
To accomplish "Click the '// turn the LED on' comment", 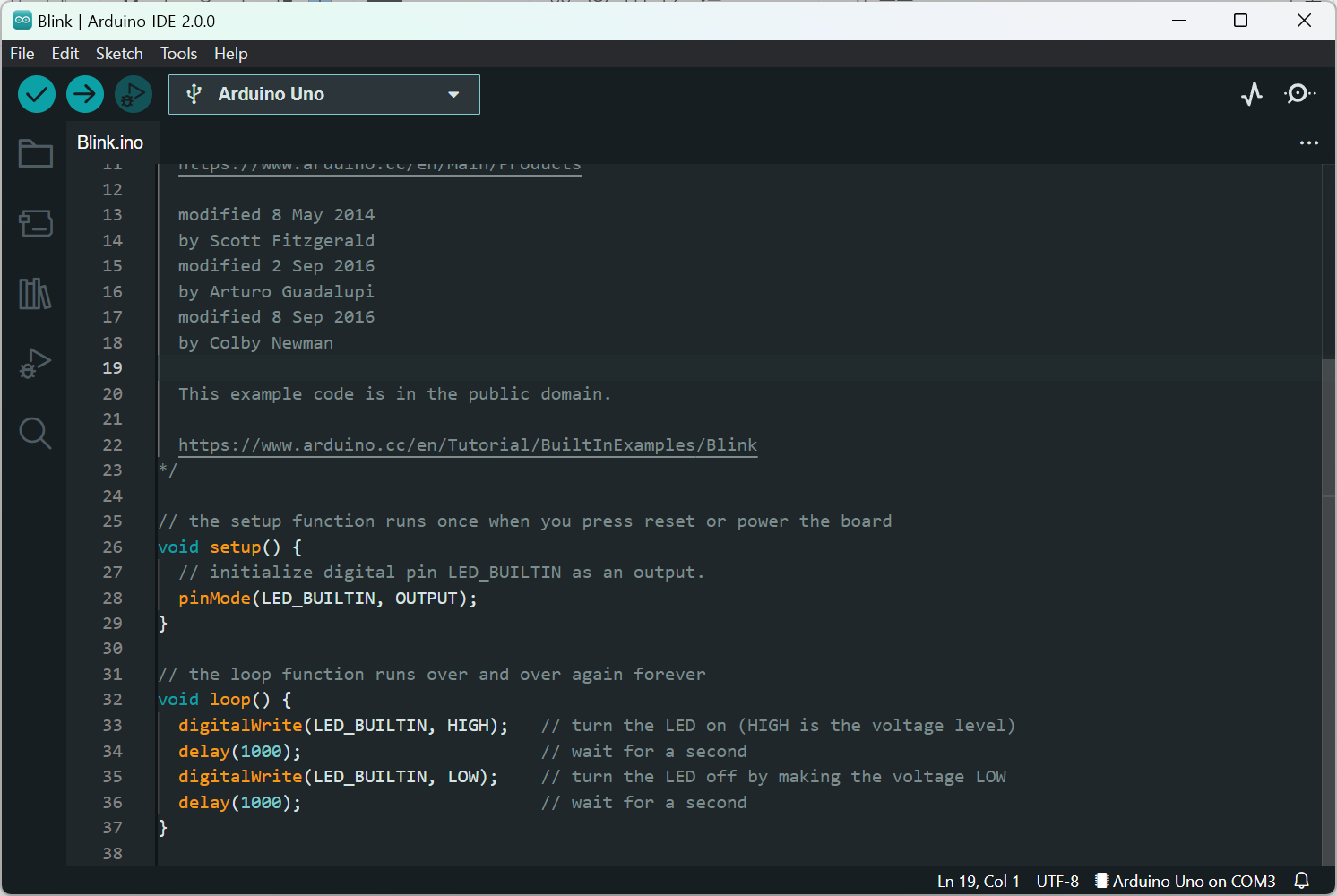I will tap(778, 725).
